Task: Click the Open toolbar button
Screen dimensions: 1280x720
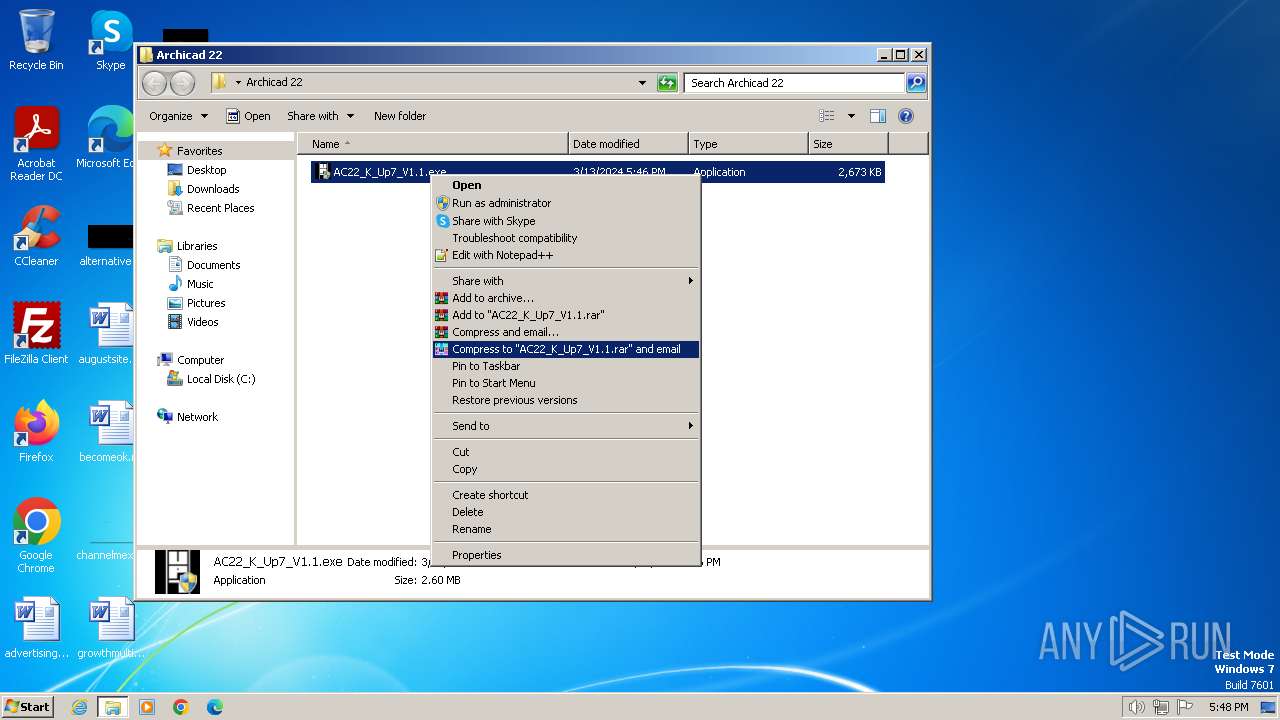Action: tap(248, 116)
